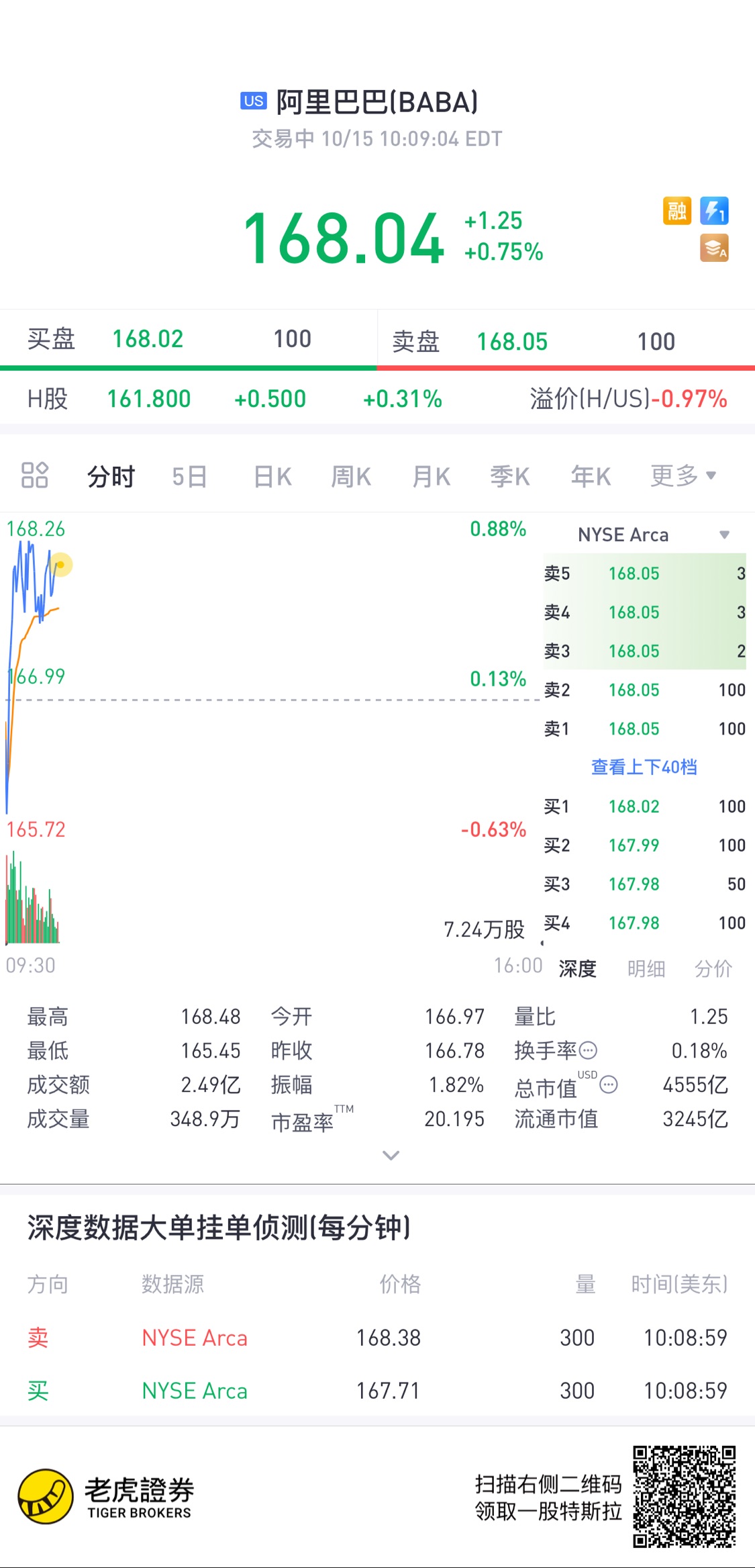Tap the 卖 NYSE Arca 168.38 order row

coord(377,1338)
